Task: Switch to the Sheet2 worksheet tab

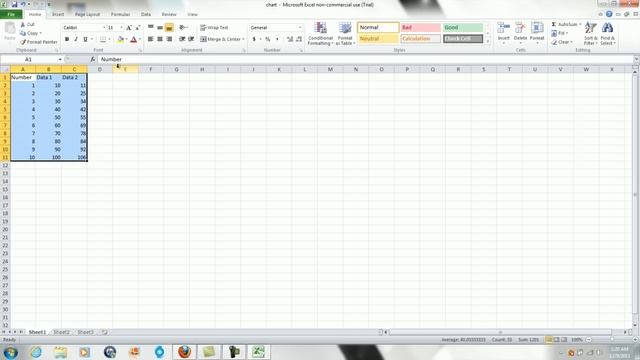Action: click(62, 332)
